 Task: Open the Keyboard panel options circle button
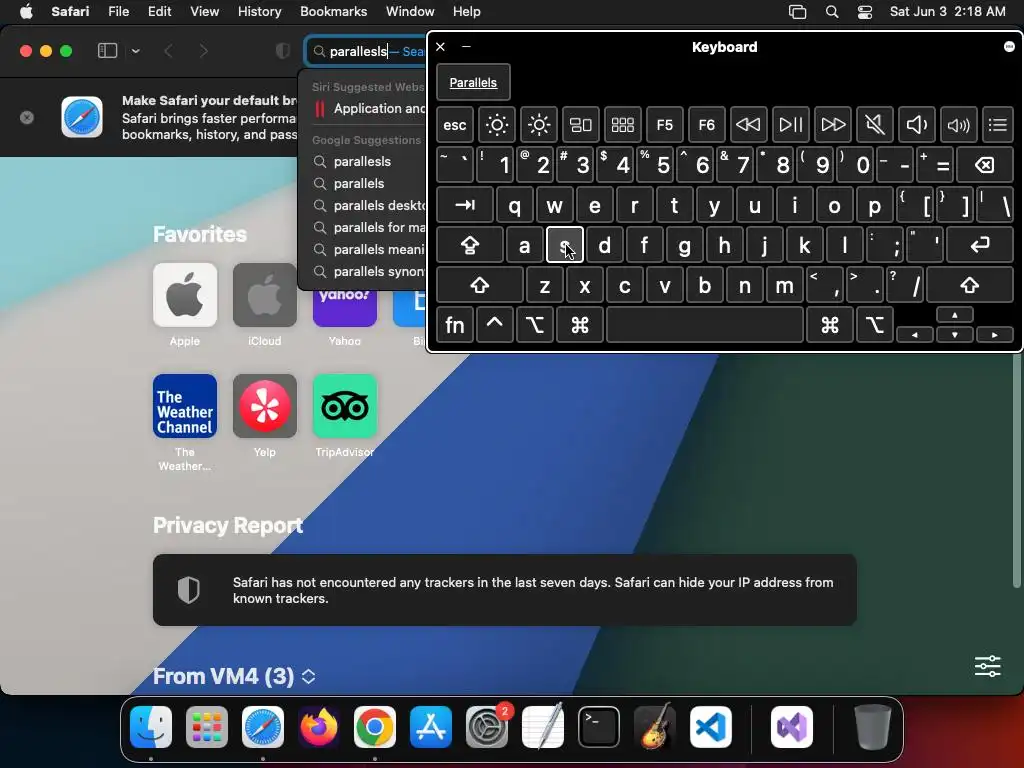coord(1009,46)
